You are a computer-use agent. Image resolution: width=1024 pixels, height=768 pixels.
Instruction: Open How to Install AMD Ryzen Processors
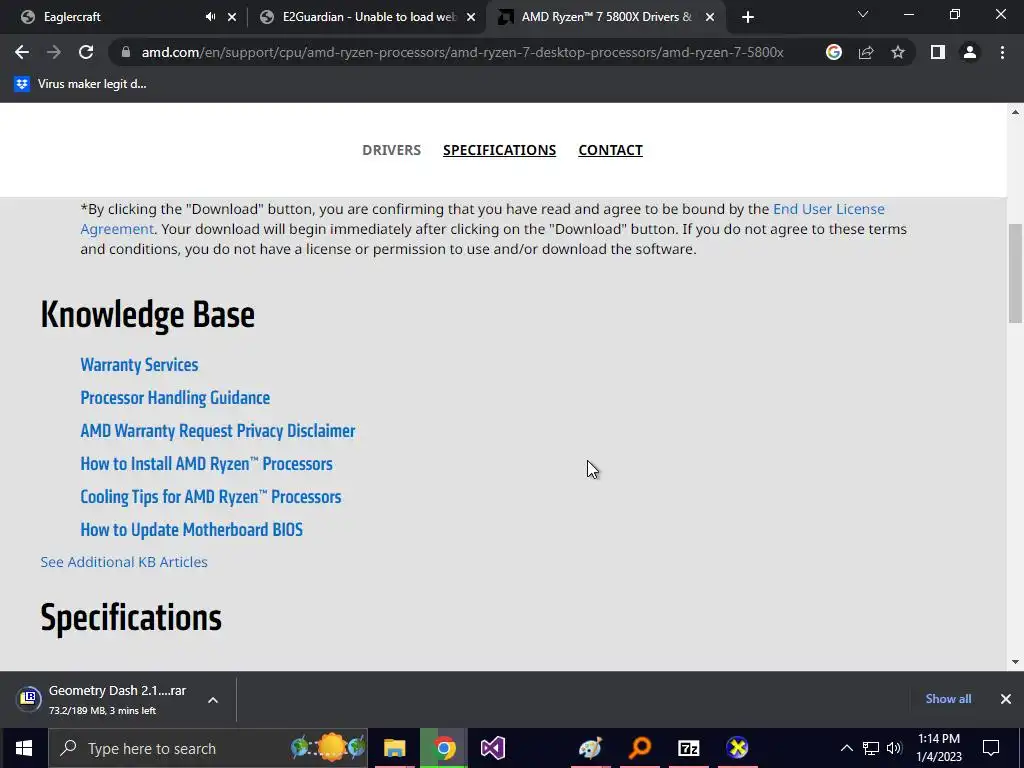click(206, 464)
